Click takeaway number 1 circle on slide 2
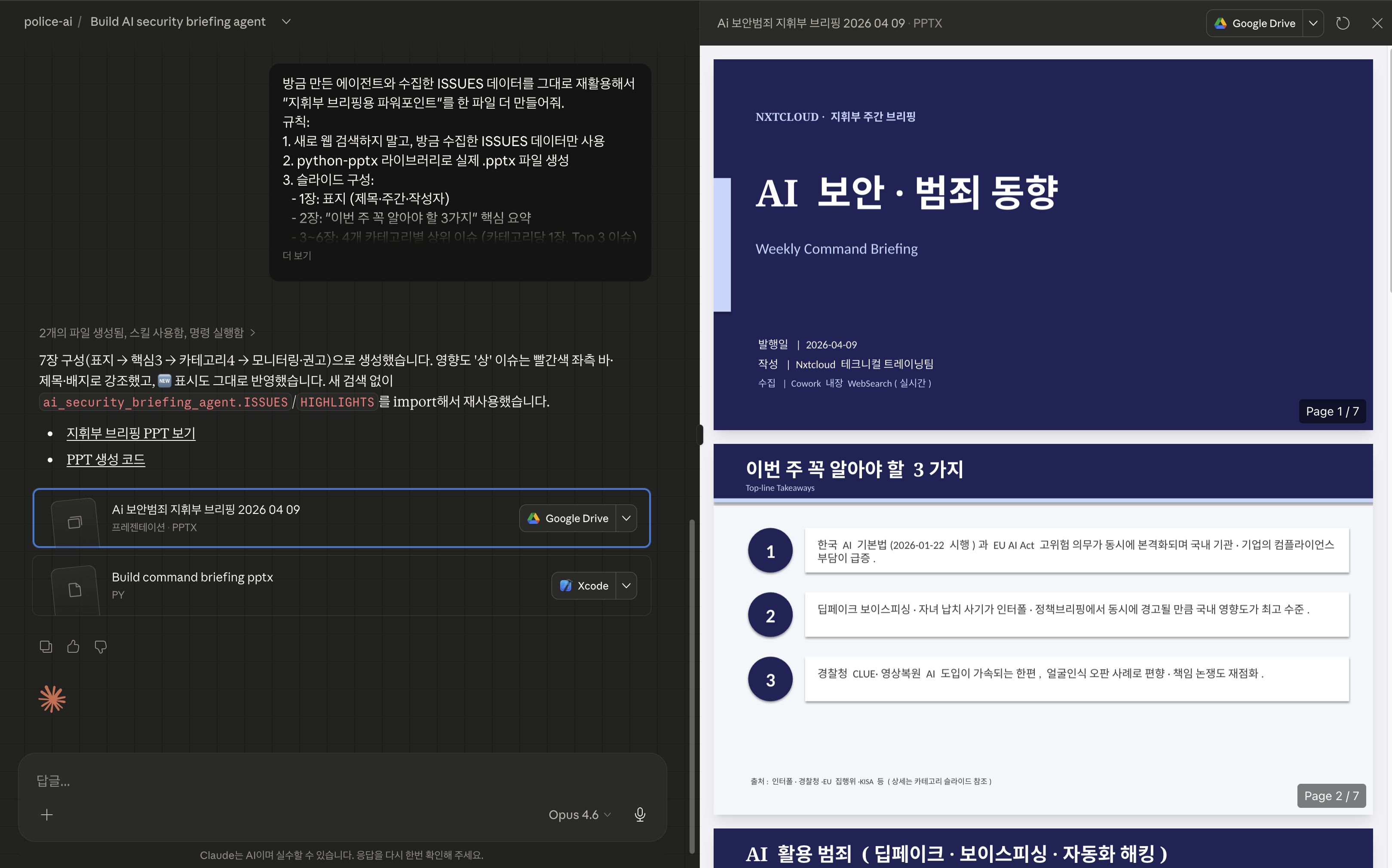1392x868 pixels. 770,551
